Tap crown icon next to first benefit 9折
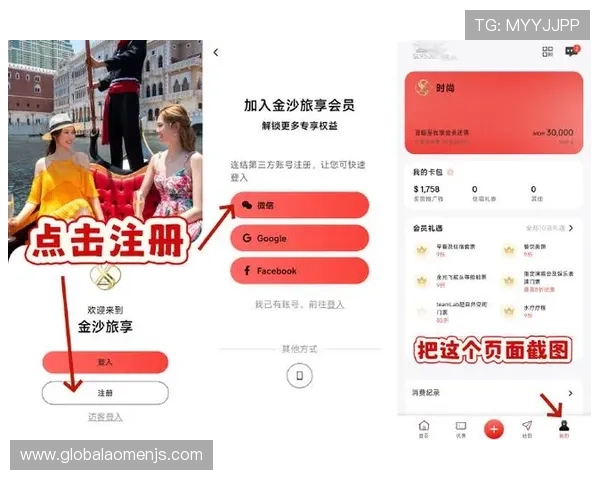The width and height of the screenshot is (600, 480). pos(422,250)
